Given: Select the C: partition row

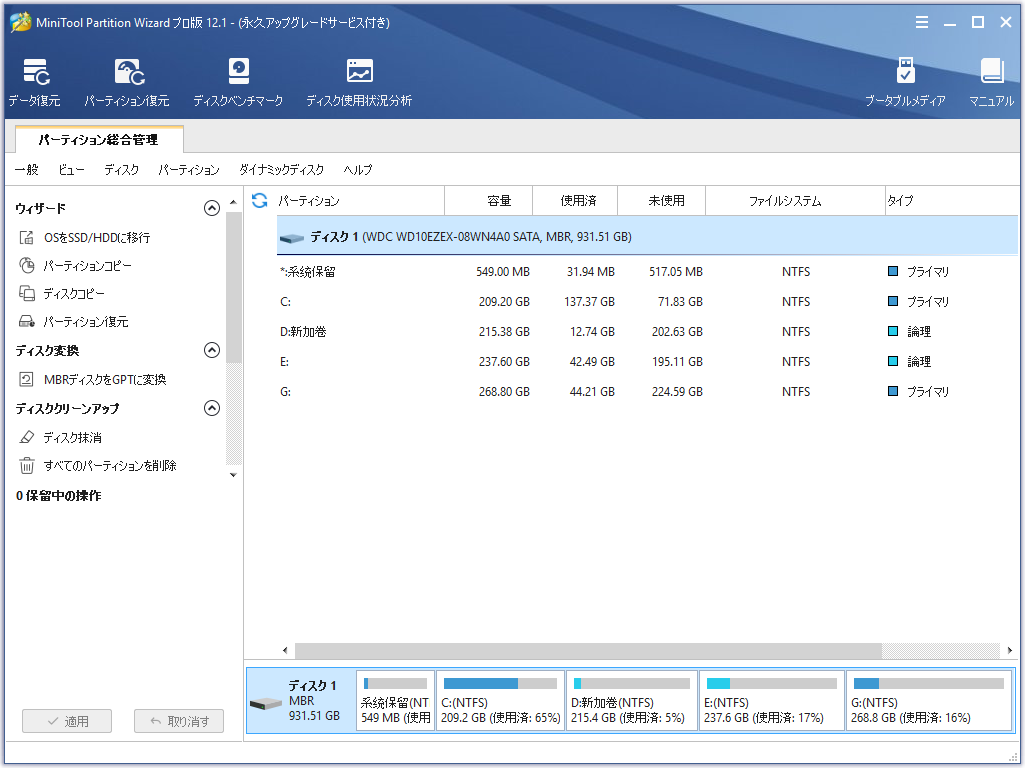Looking at the screenshot, I should point(647,301).
